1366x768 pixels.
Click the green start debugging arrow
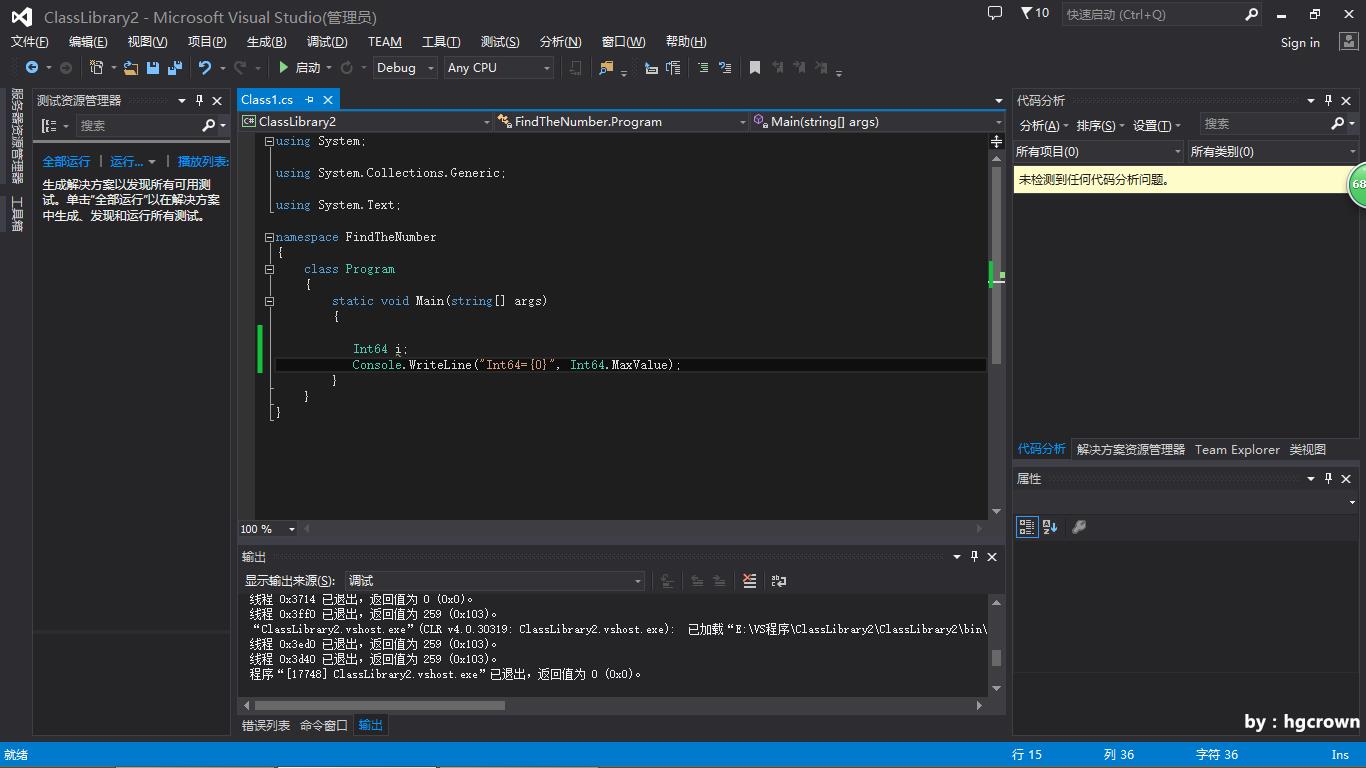(284, 67)
